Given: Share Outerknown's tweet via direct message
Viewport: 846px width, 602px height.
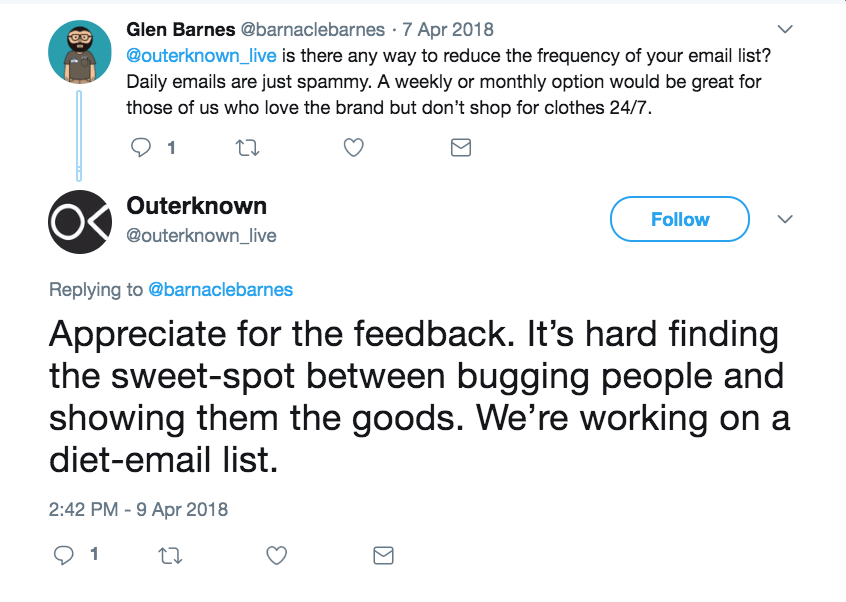Looking at the screenshot, I should point(383,554).
